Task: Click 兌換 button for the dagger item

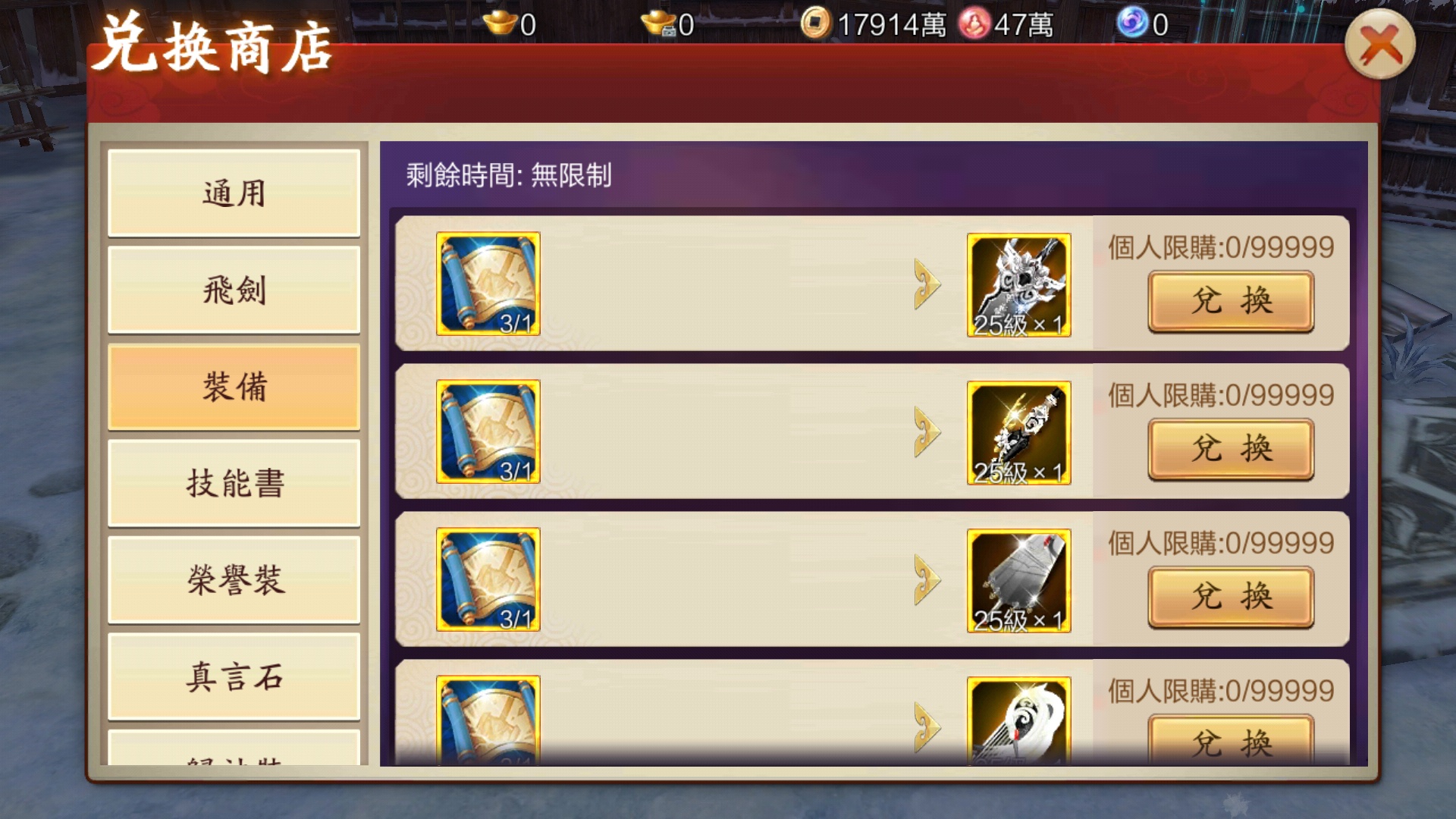Action: [1231, 450]
